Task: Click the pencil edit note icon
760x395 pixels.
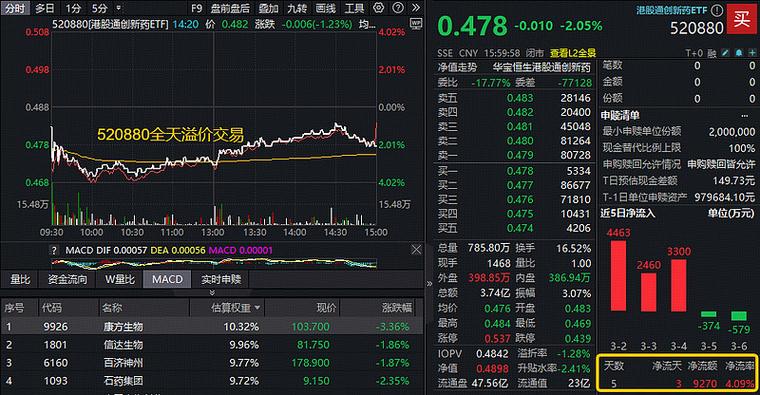Action: tap(725, 53)
